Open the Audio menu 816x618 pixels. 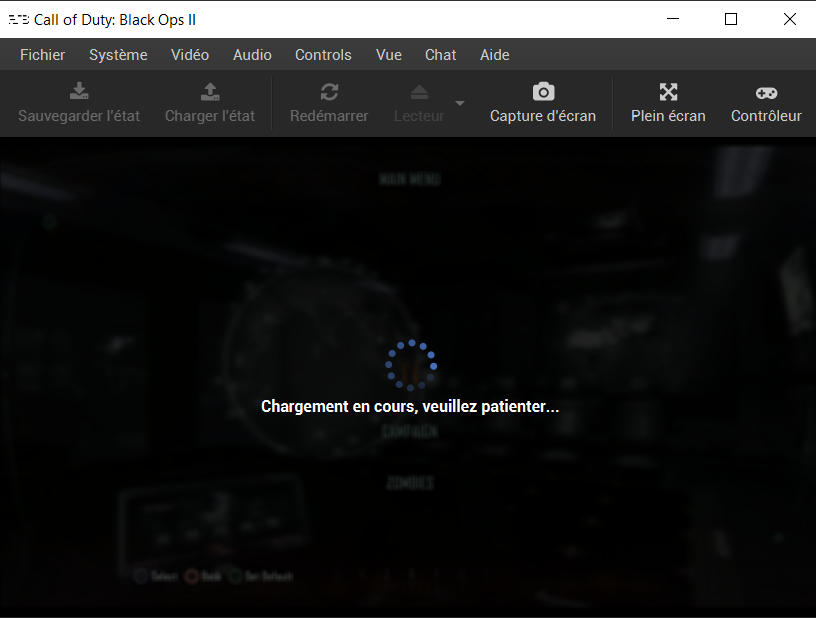point(252,55)
